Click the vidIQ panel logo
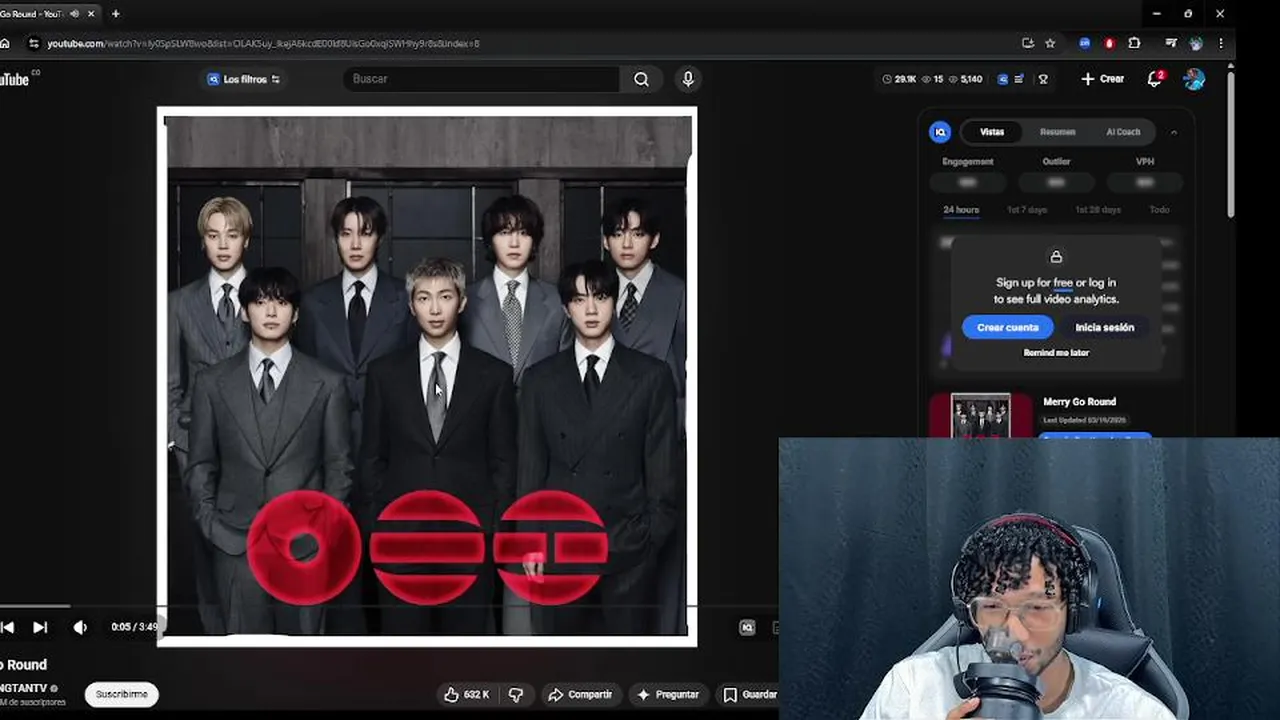 [x=940, y=132]
